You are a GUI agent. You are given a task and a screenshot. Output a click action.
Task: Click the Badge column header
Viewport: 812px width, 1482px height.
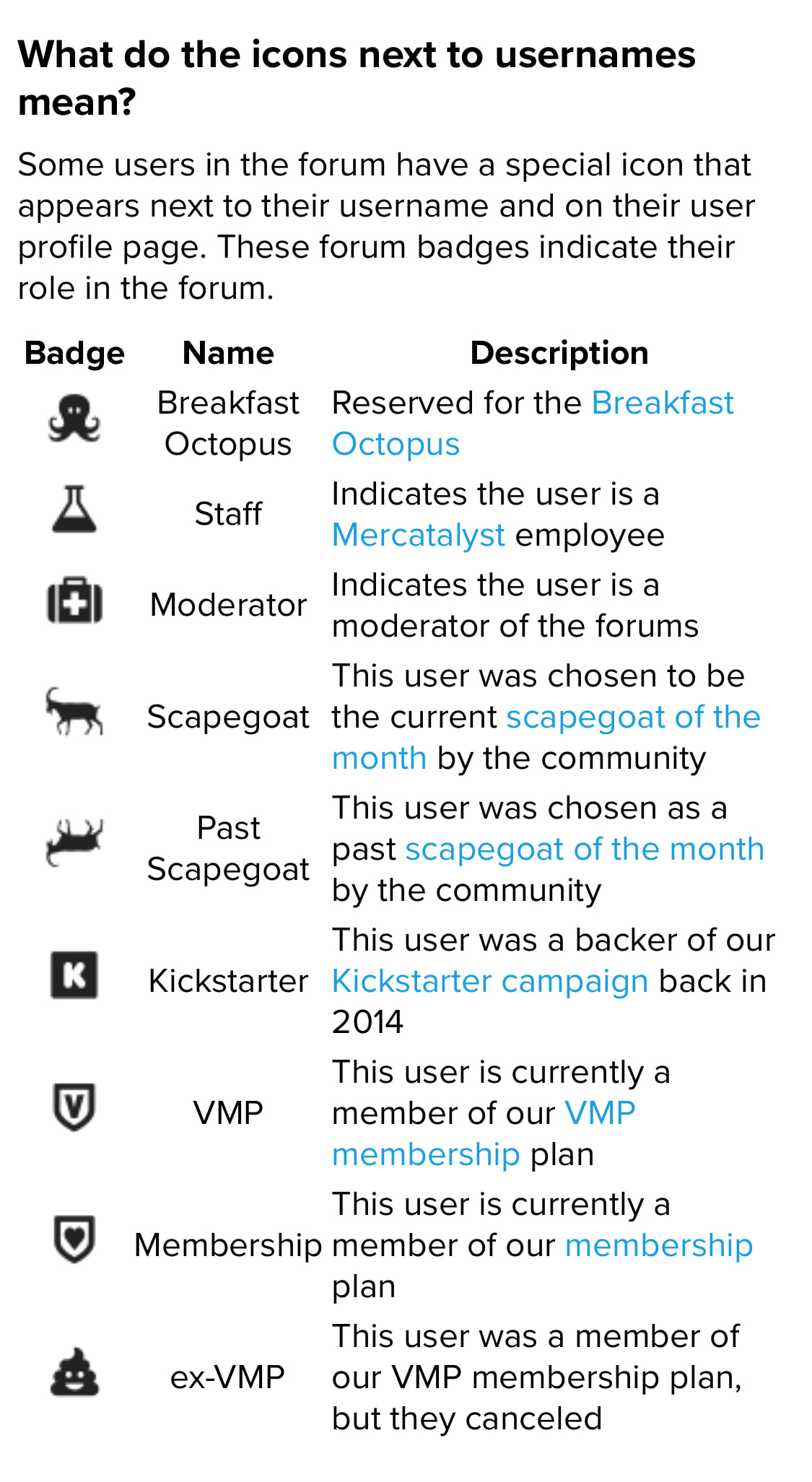pos(74,354)
